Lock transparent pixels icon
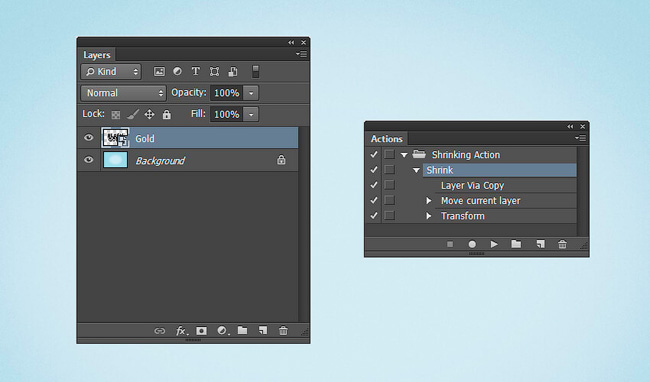This screenshot has width=650, height=382. (116, 115)
